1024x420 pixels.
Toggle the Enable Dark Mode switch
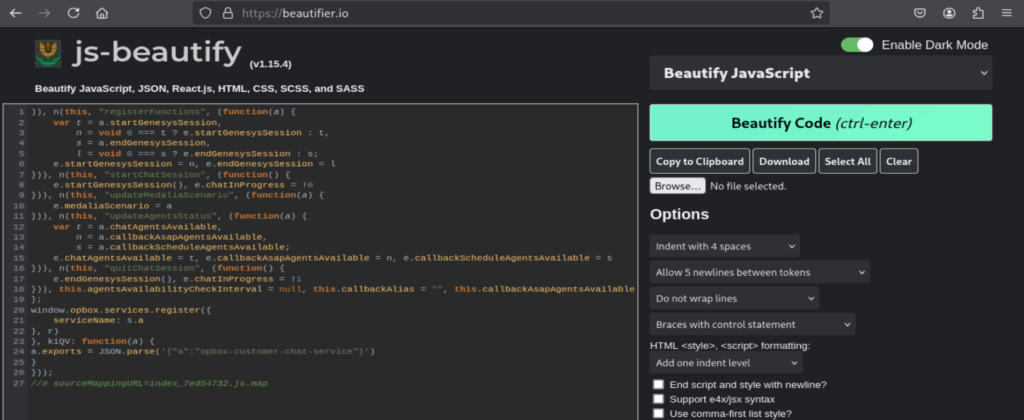(x=857, y=44)
